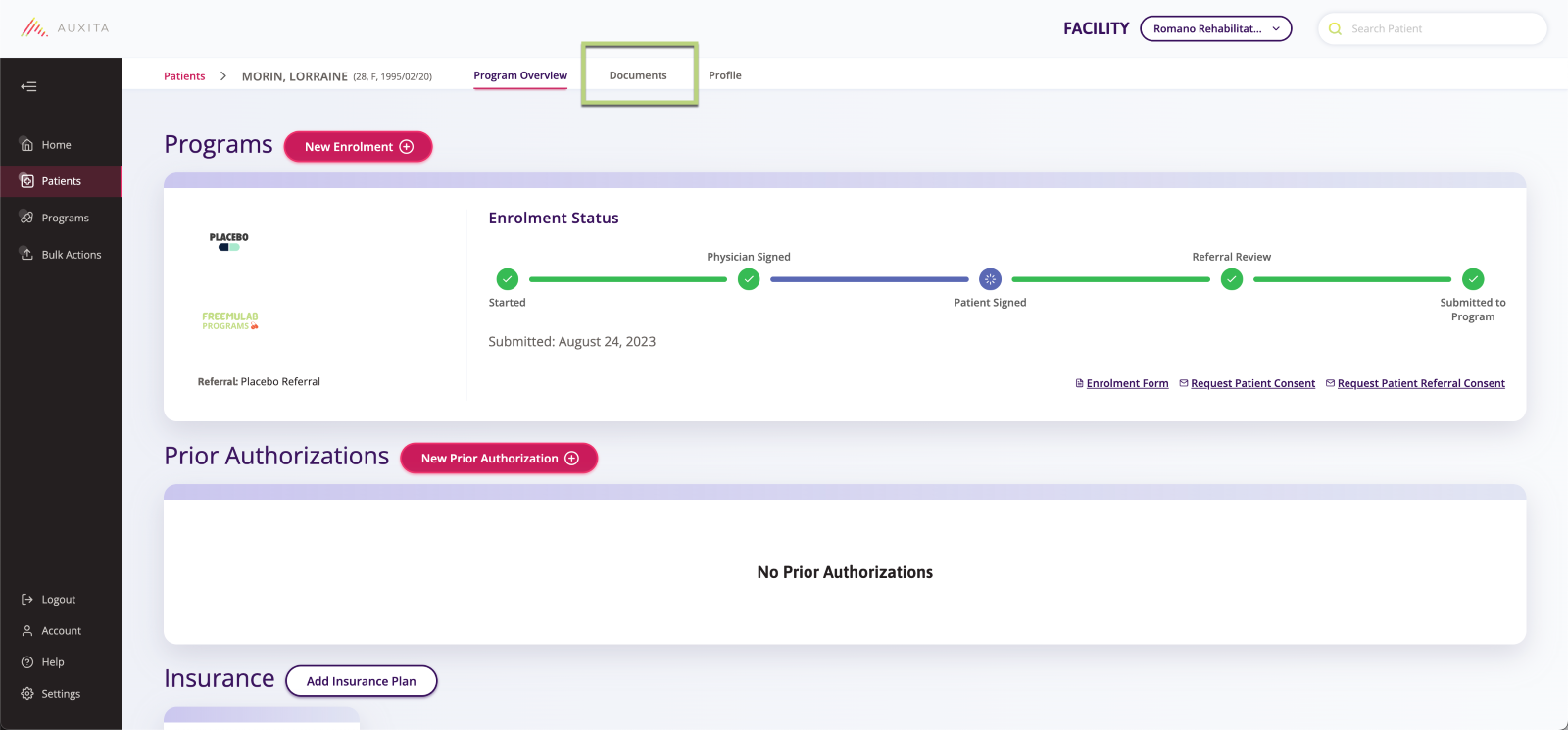
Task: Click the Programs icon in the sidebar
Action: coord(27,218)
